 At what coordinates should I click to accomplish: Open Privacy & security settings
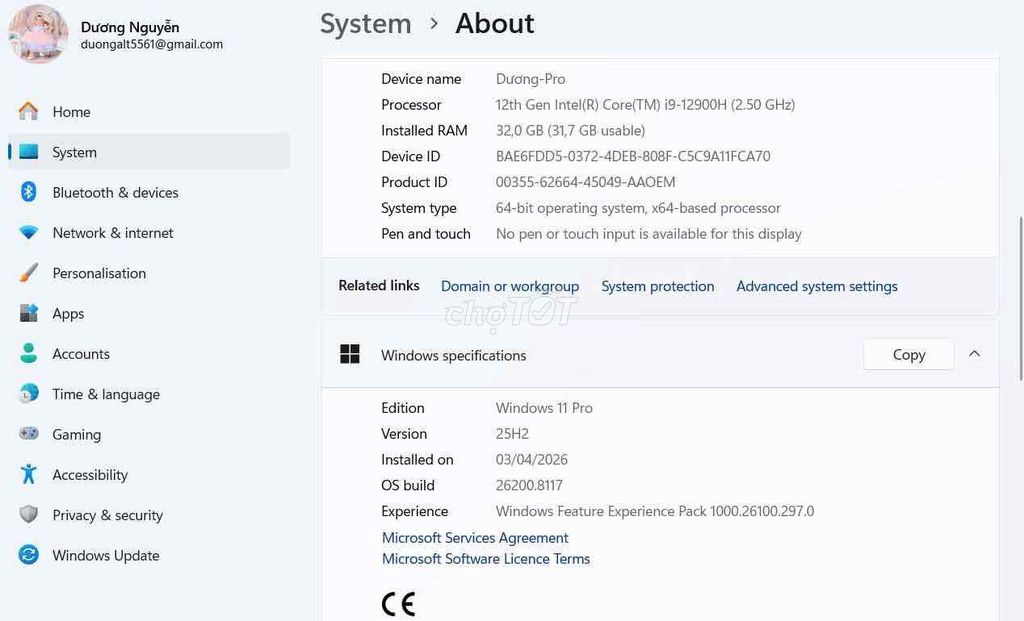(x=107, y=515)
